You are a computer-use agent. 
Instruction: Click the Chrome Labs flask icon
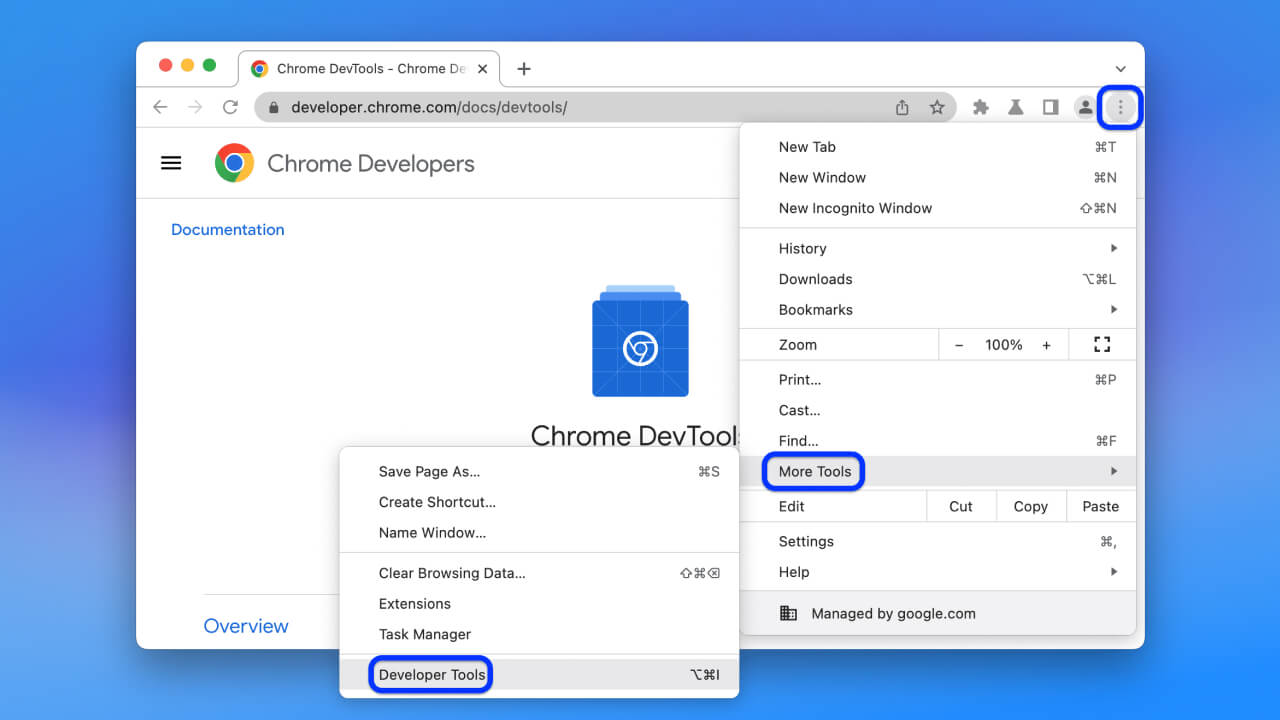click(1015, 107)
